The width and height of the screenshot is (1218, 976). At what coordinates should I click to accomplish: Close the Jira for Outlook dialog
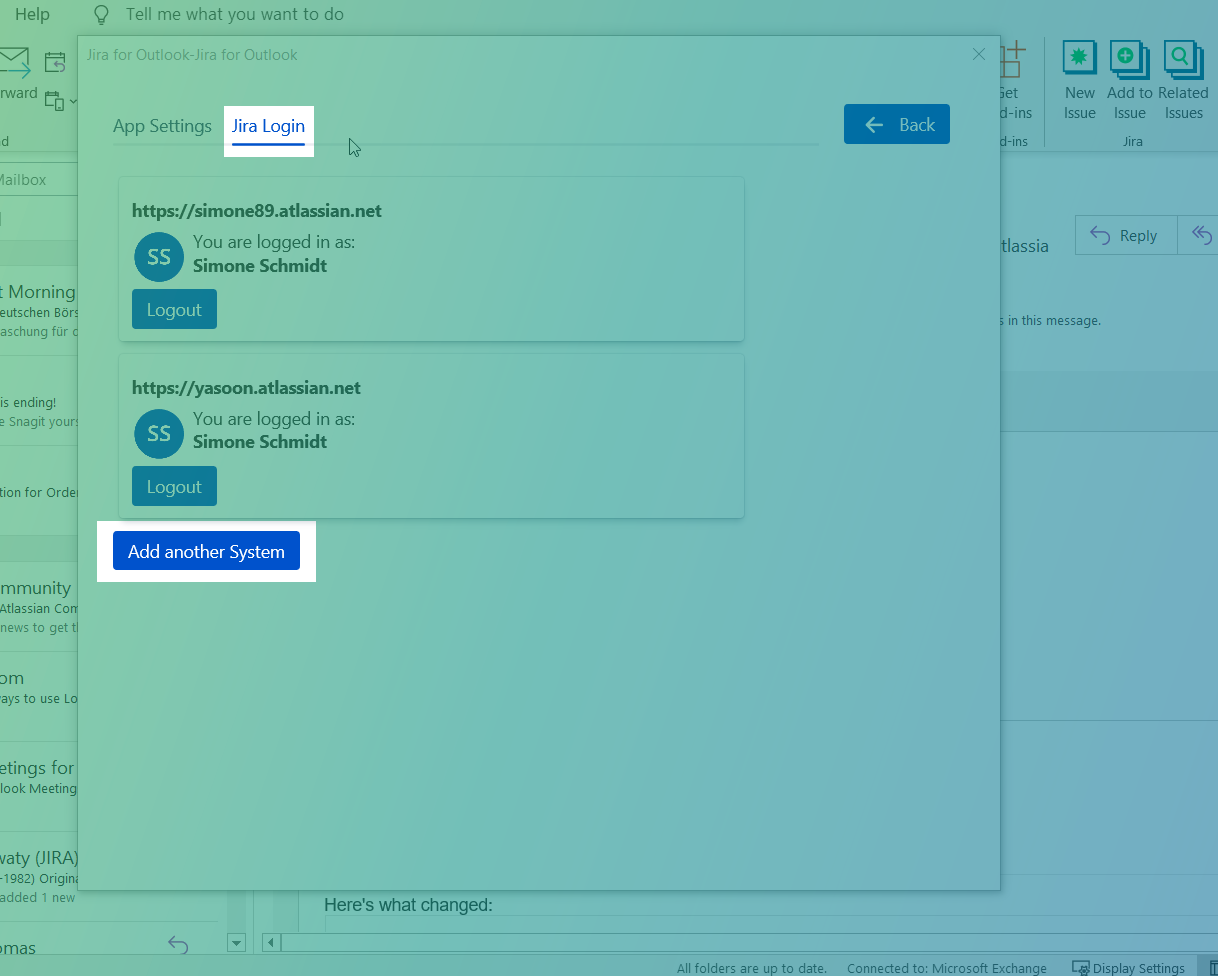point(979,54)
